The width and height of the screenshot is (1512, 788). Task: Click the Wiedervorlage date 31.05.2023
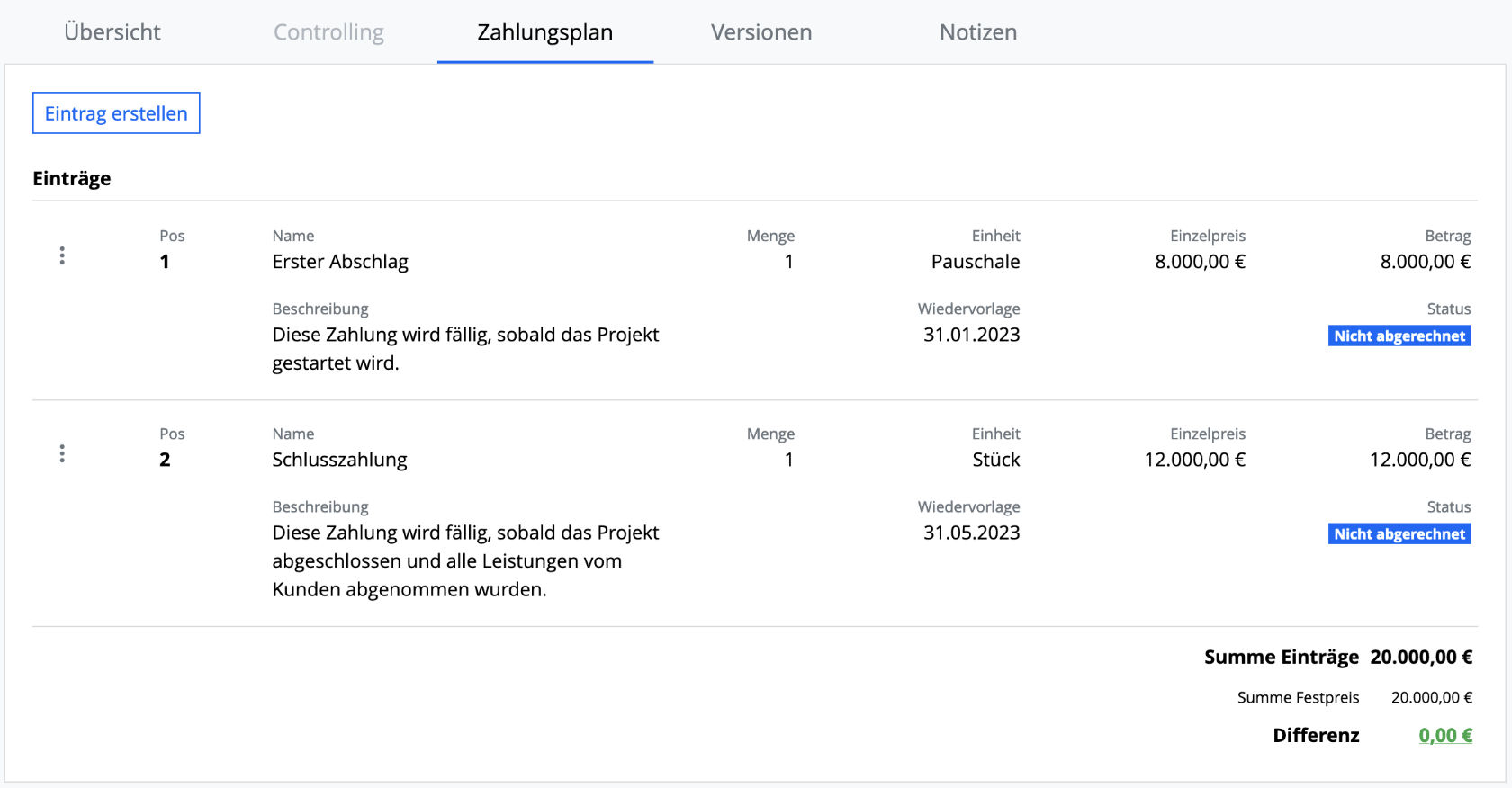972,533
